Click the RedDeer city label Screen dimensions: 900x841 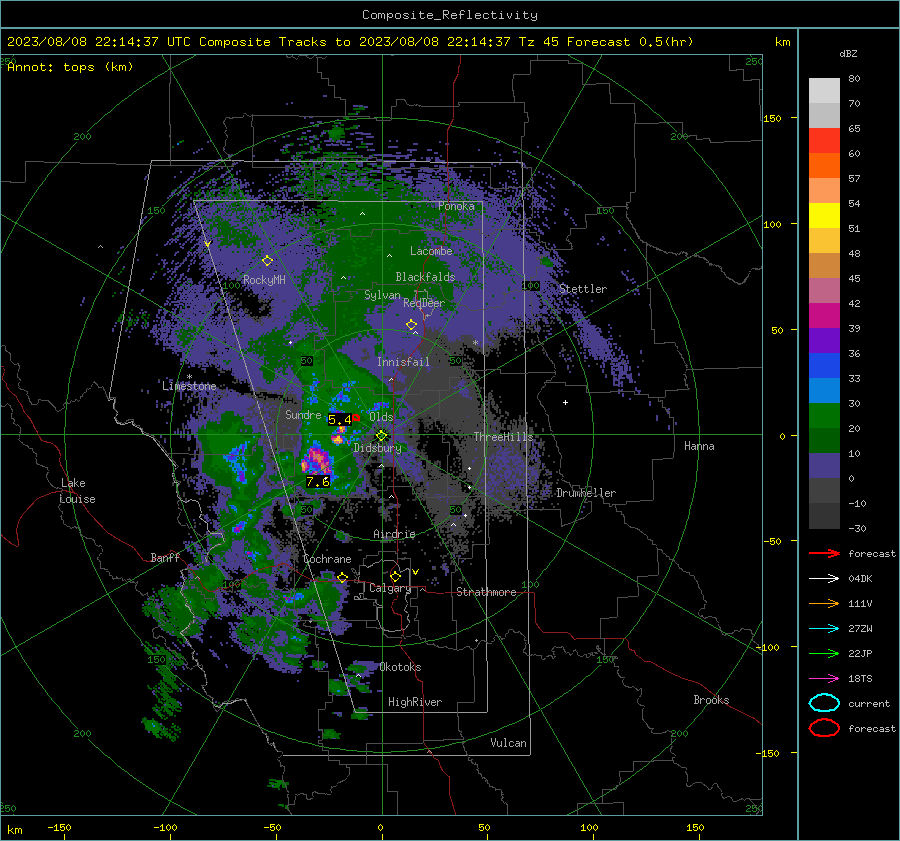tap(424, 303)
